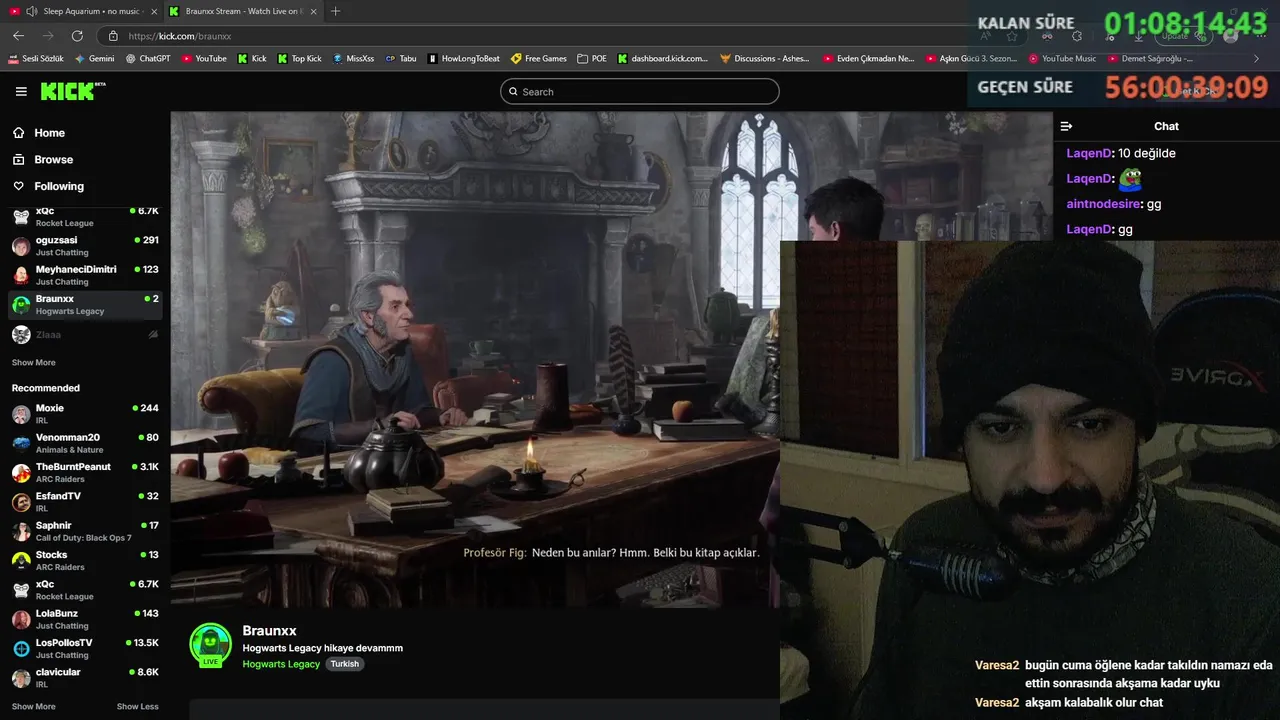Open EsfandTV channel

(x=85, y=502)
